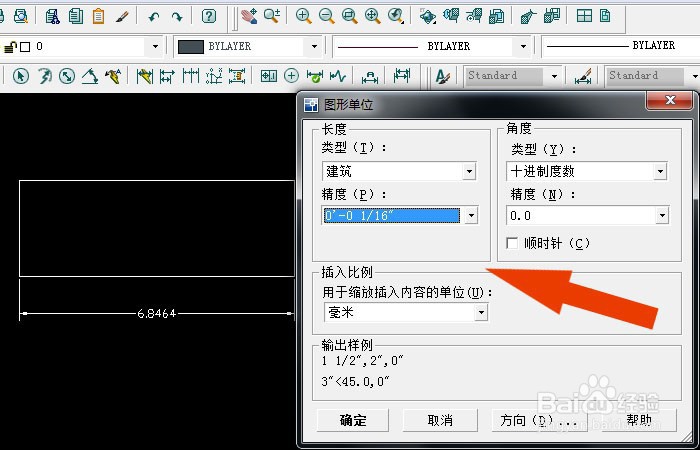Select the dimension style Standard box
This screenshot has width=700, height=450.
pos(644,76)
